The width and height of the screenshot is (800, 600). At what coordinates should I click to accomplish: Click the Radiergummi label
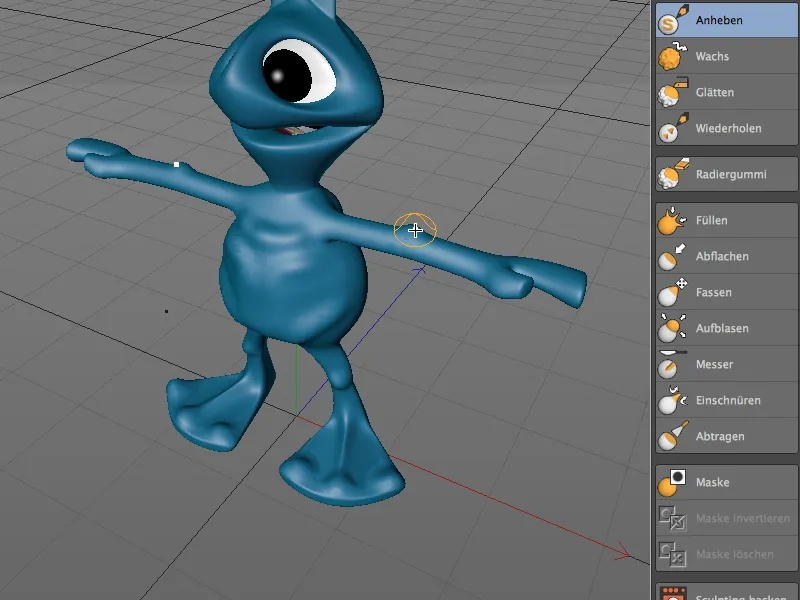(731, 174)
